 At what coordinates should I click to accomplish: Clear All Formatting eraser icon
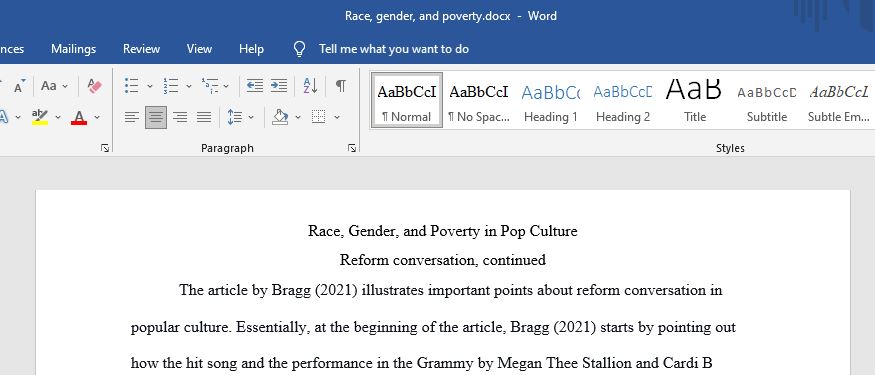pyautogui.click(x=94, y=86)
